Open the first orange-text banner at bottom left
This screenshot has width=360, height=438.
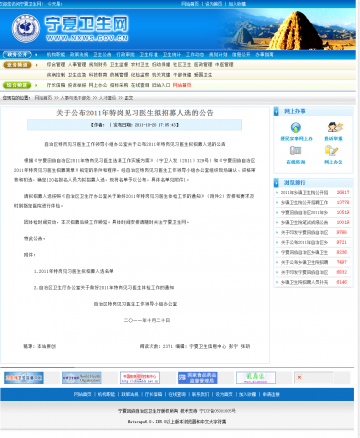click(x=24, y=378)
